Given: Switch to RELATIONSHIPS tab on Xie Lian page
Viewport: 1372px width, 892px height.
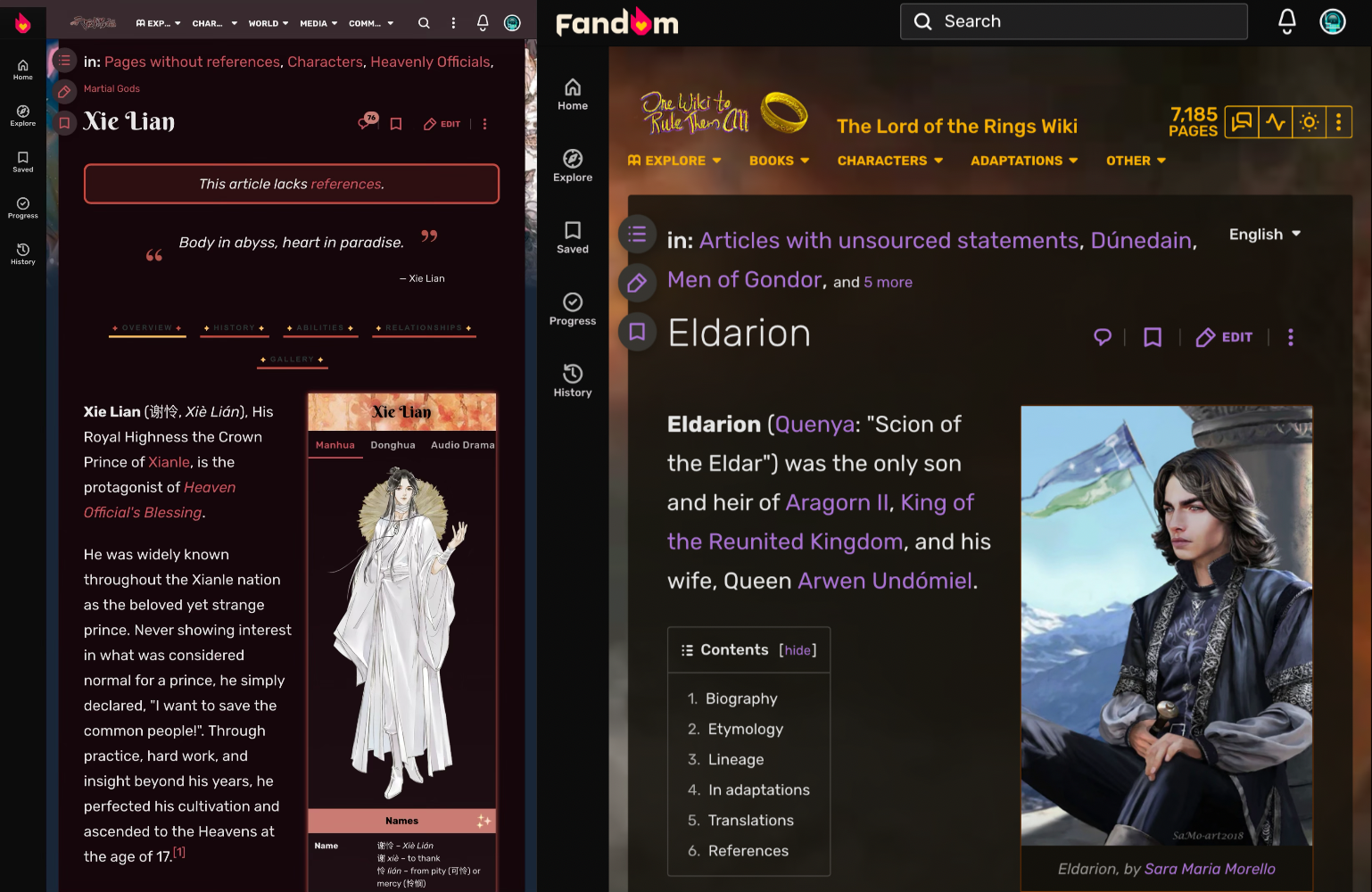Looking at the screenshot, I should tap(424, 328).
